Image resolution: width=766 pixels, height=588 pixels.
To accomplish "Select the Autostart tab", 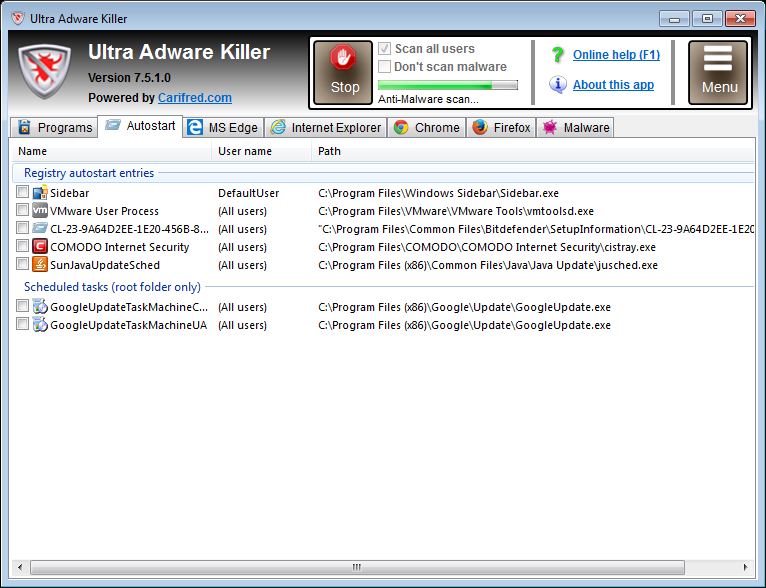I will point(140,126).
